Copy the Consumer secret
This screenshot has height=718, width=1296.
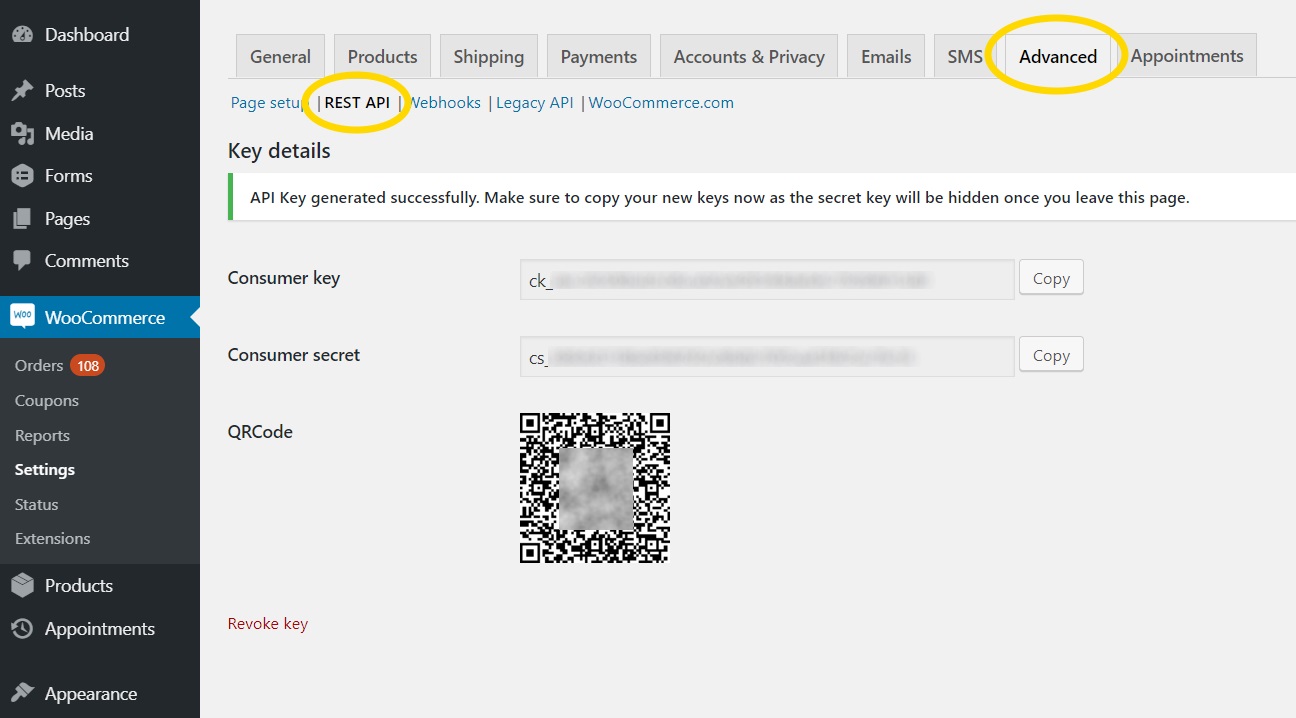coord(1050,354)
